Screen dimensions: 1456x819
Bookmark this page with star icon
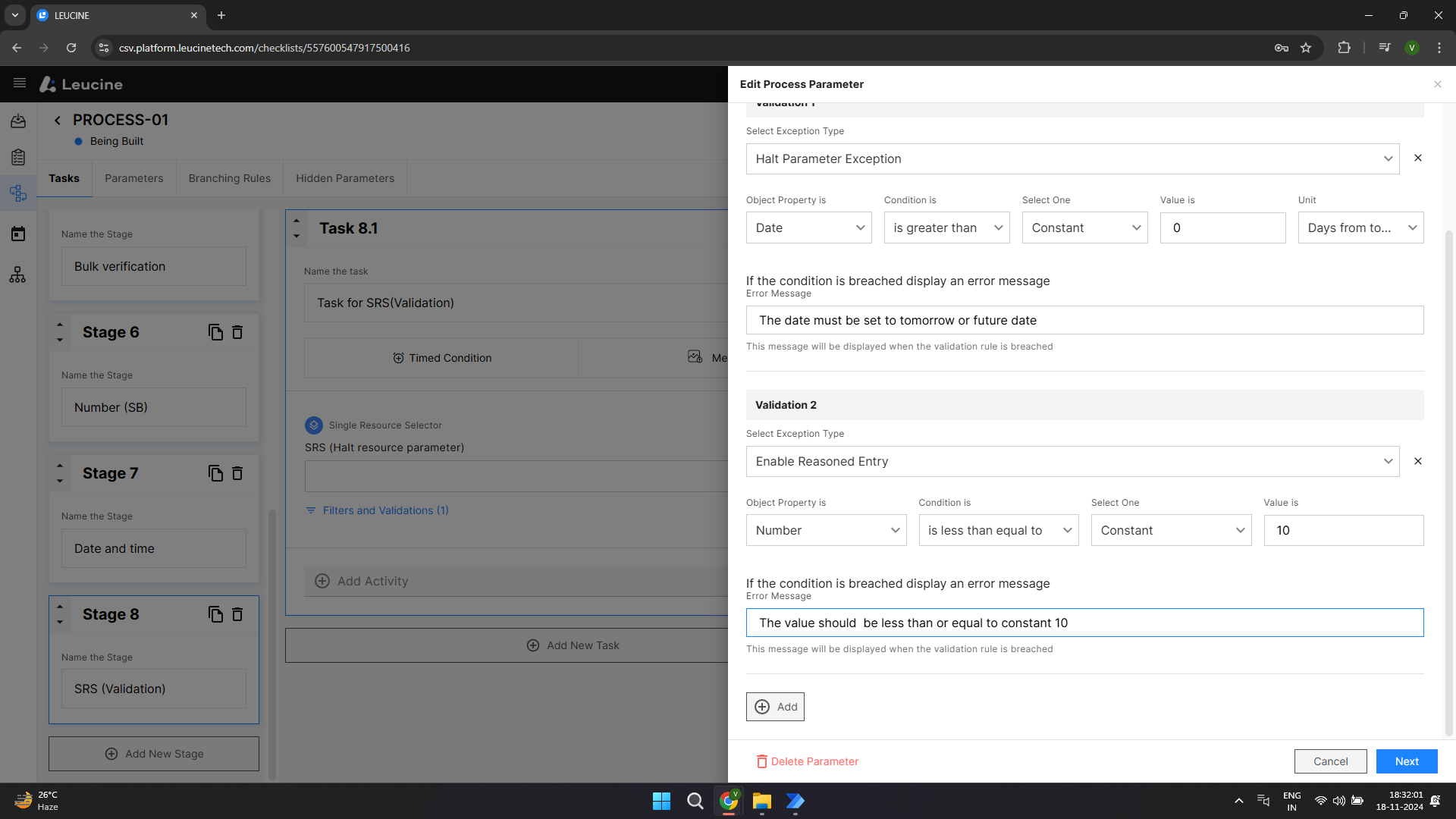click(x=1306, y=48)
